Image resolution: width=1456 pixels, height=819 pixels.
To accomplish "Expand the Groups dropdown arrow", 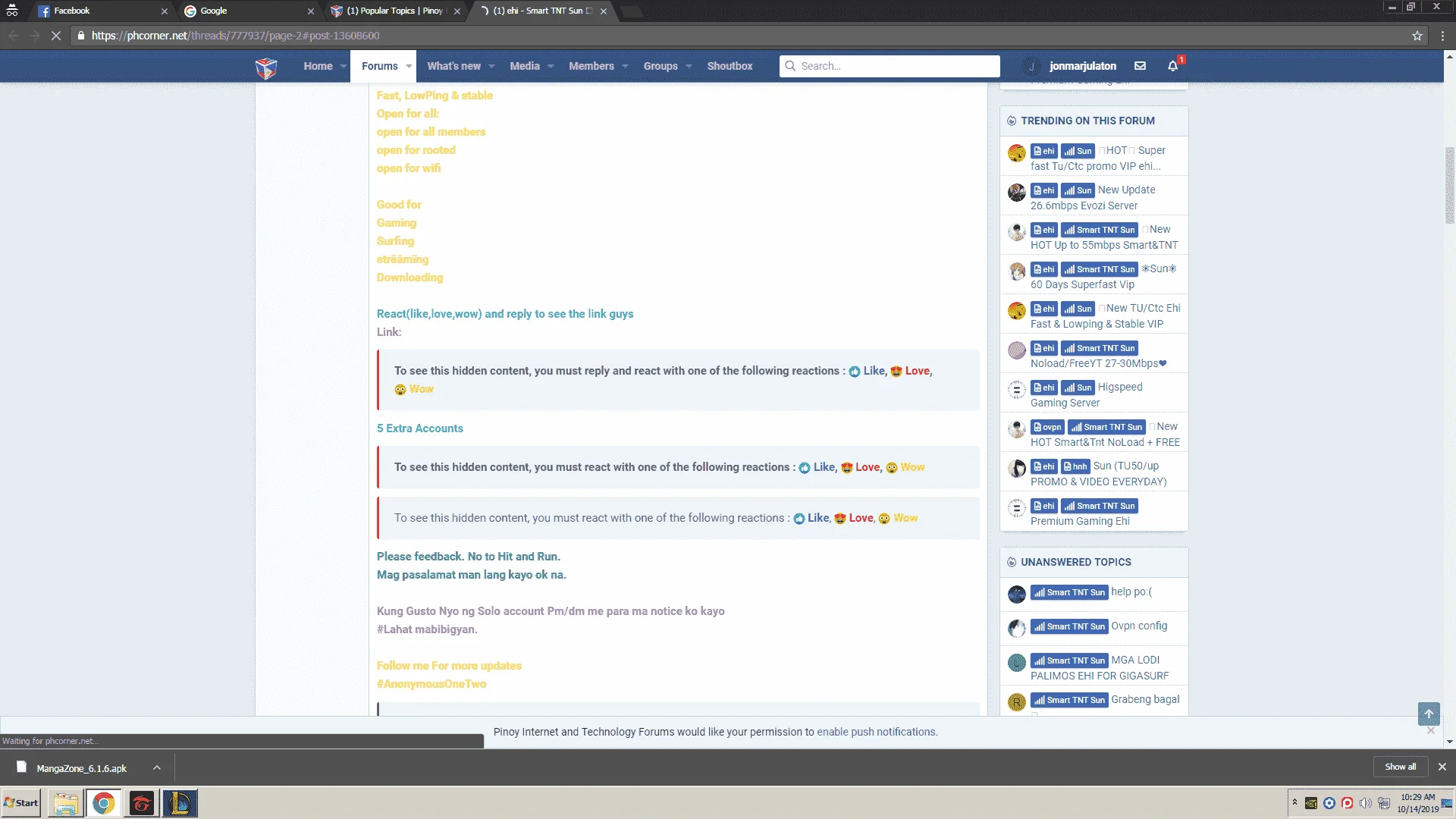I will pyautogui.click(x=689, y=66).
